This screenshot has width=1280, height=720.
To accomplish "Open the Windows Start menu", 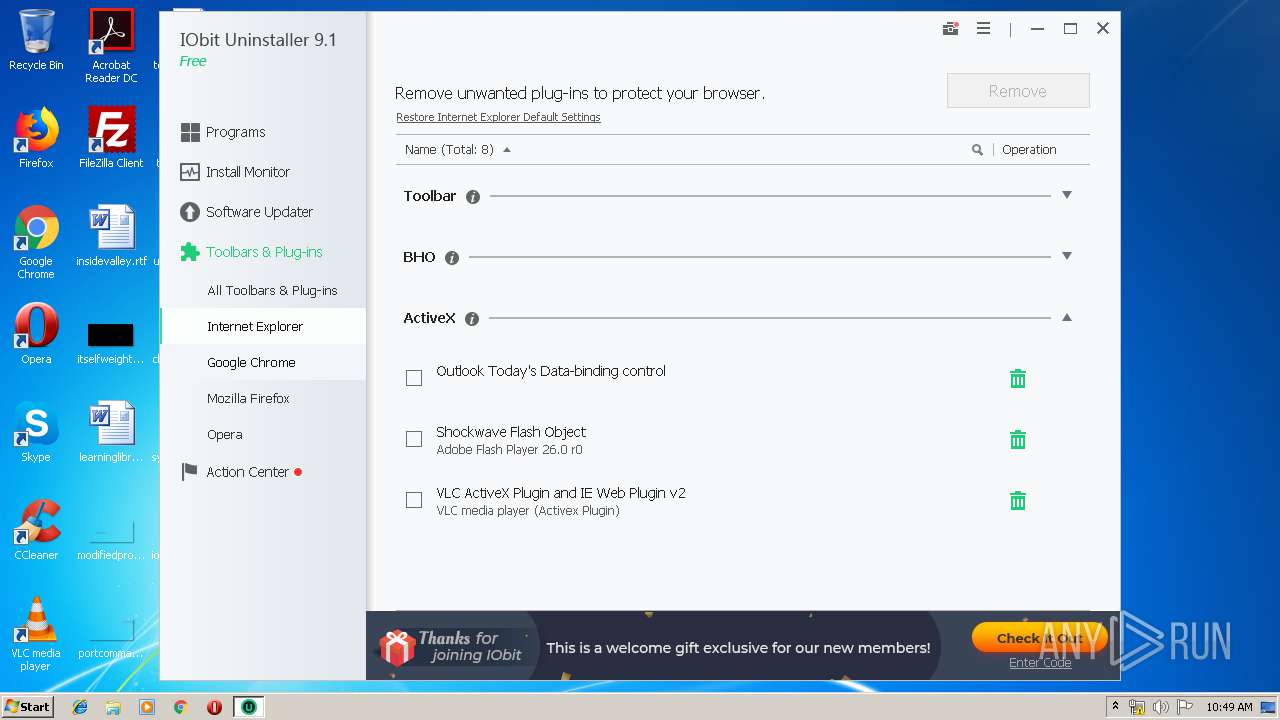I will (x=28, y=706).
